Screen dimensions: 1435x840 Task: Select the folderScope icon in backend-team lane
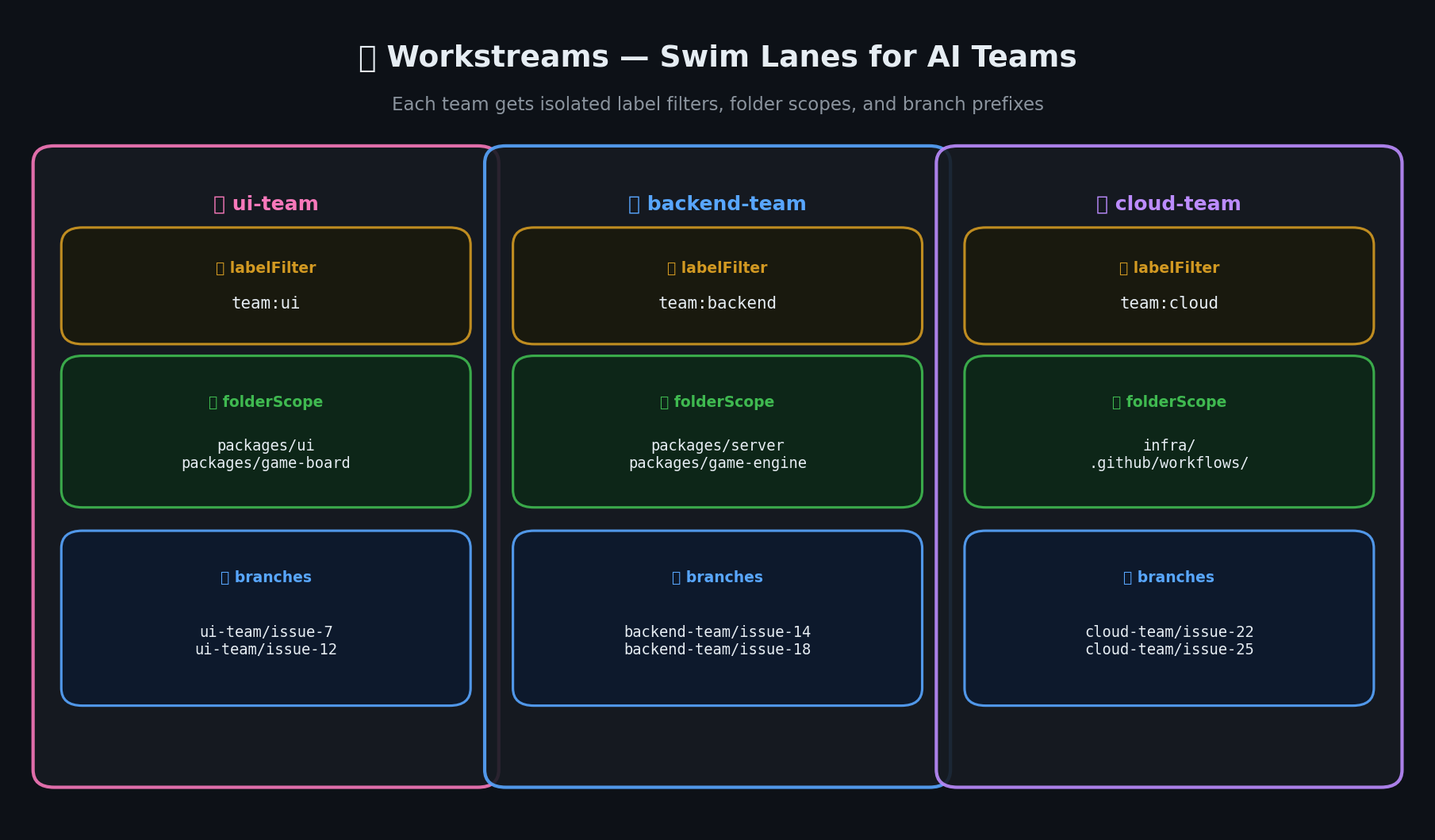click(x=664, y=401)
